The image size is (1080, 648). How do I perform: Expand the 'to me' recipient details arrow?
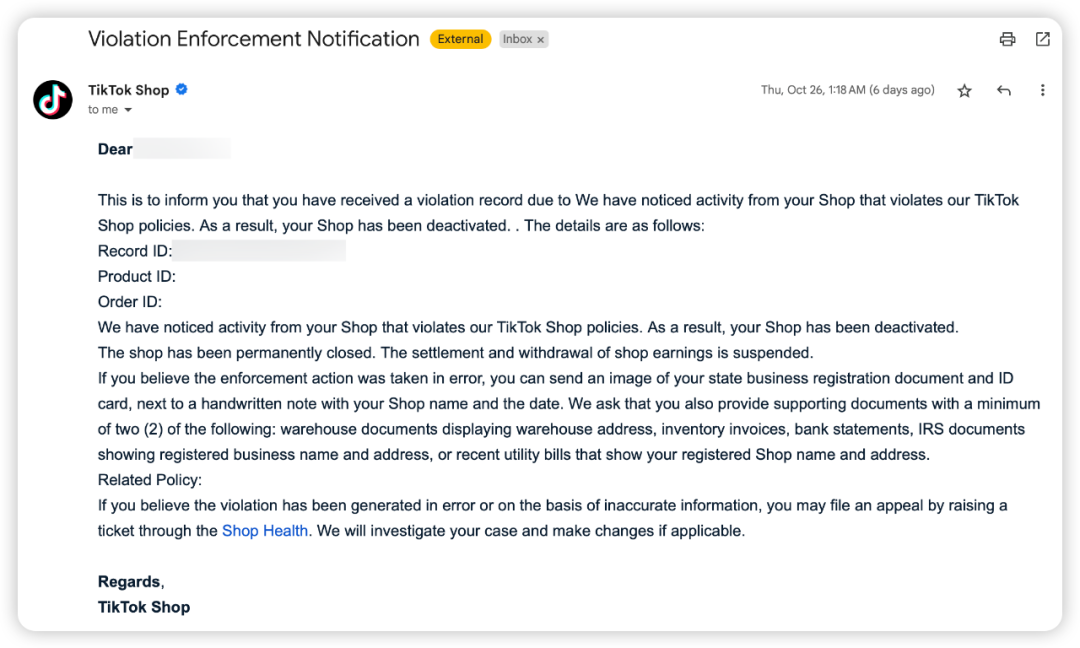tap(128, 111)
